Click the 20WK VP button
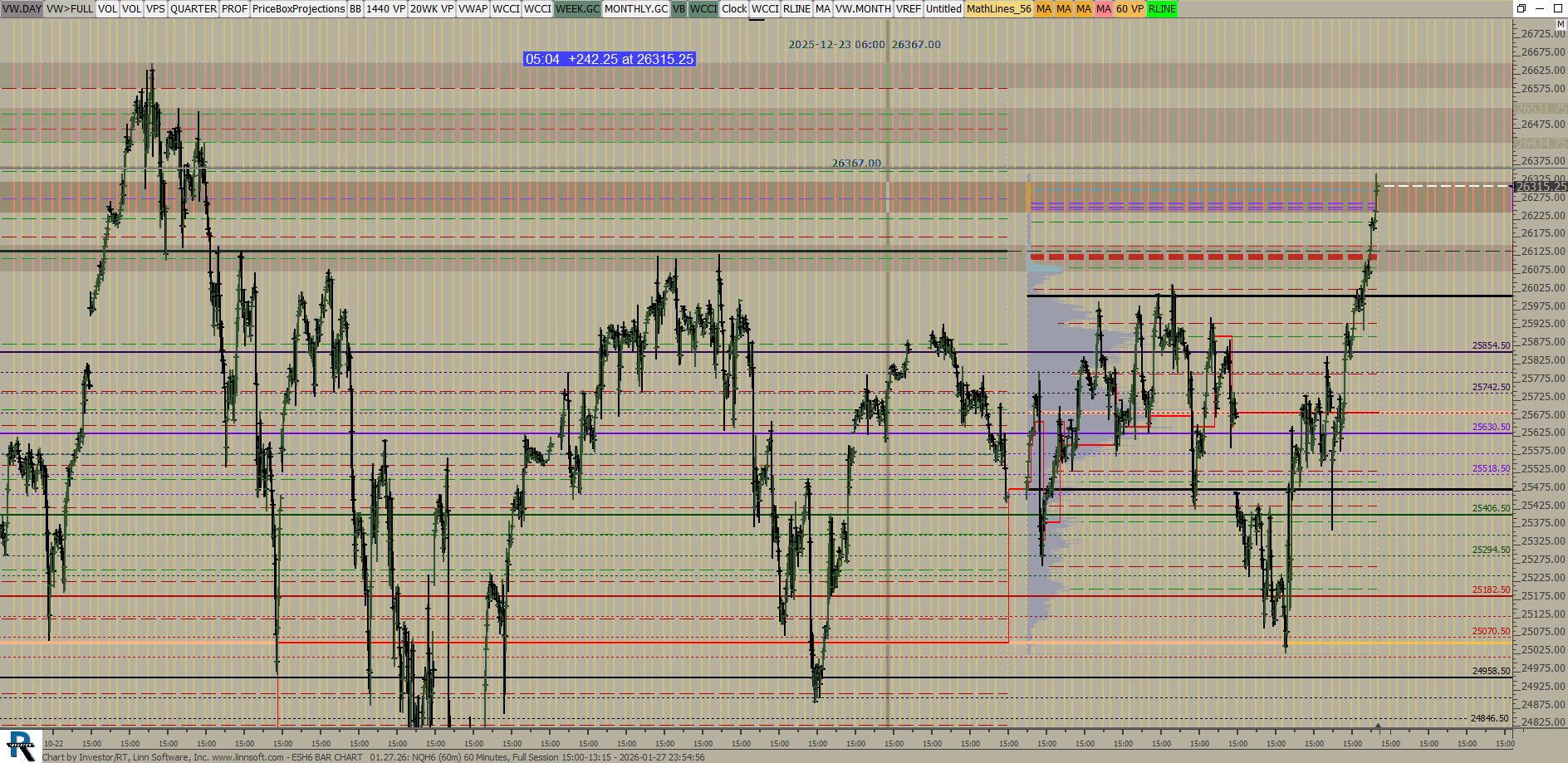 tap(431, 9)
